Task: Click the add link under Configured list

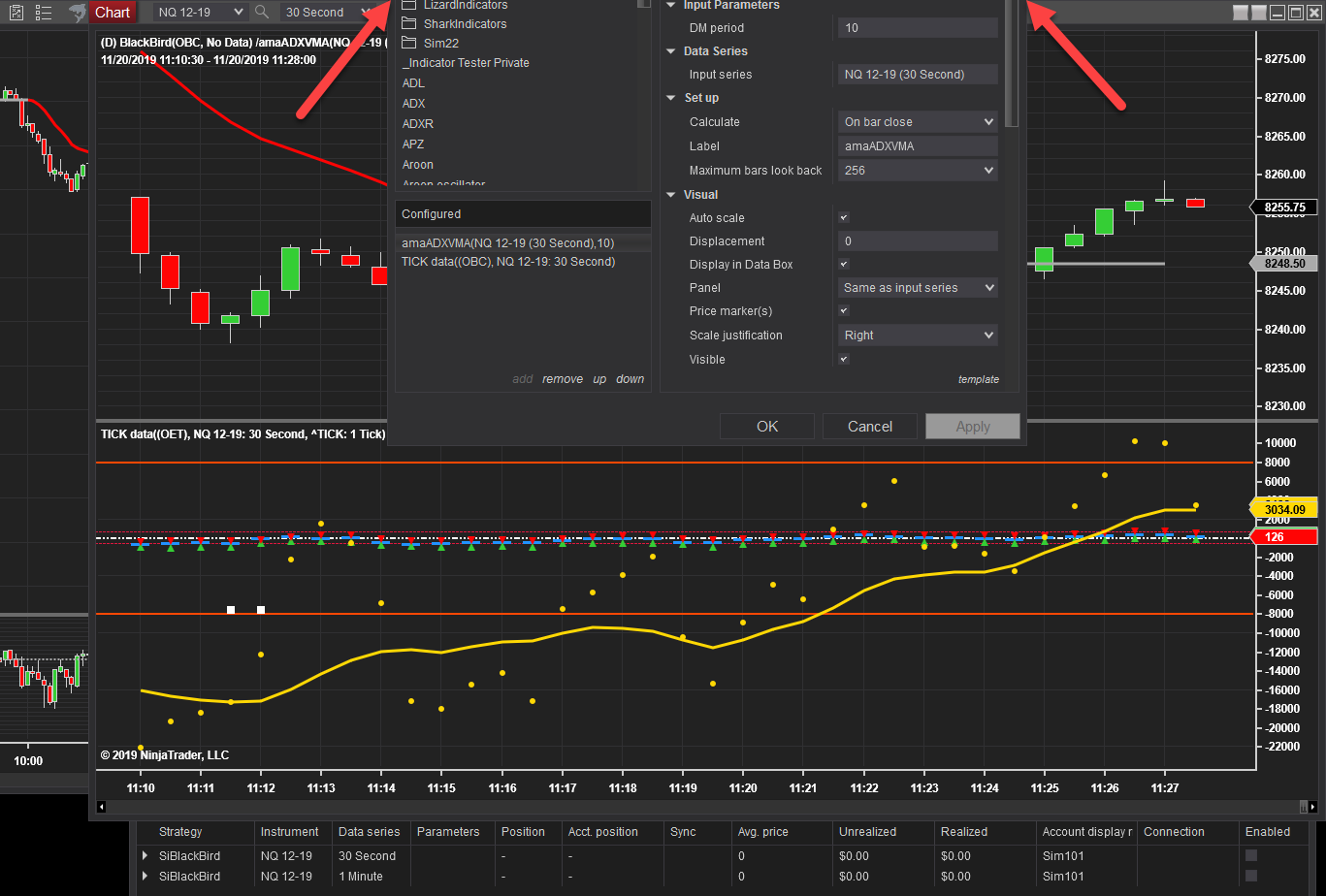Action: pos(523,379)
